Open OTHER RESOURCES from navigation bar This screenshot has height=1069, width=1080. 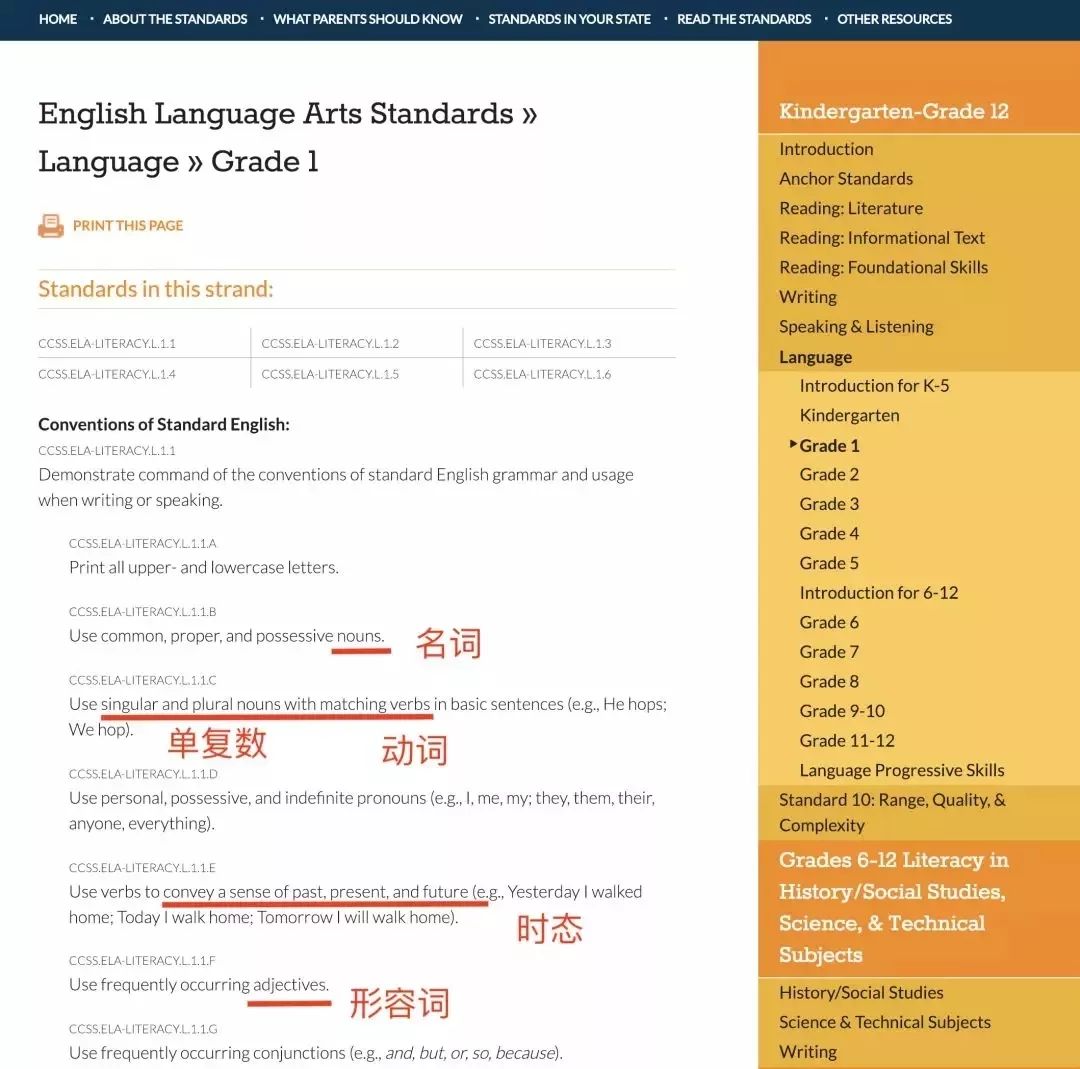(x=894, y=19)
